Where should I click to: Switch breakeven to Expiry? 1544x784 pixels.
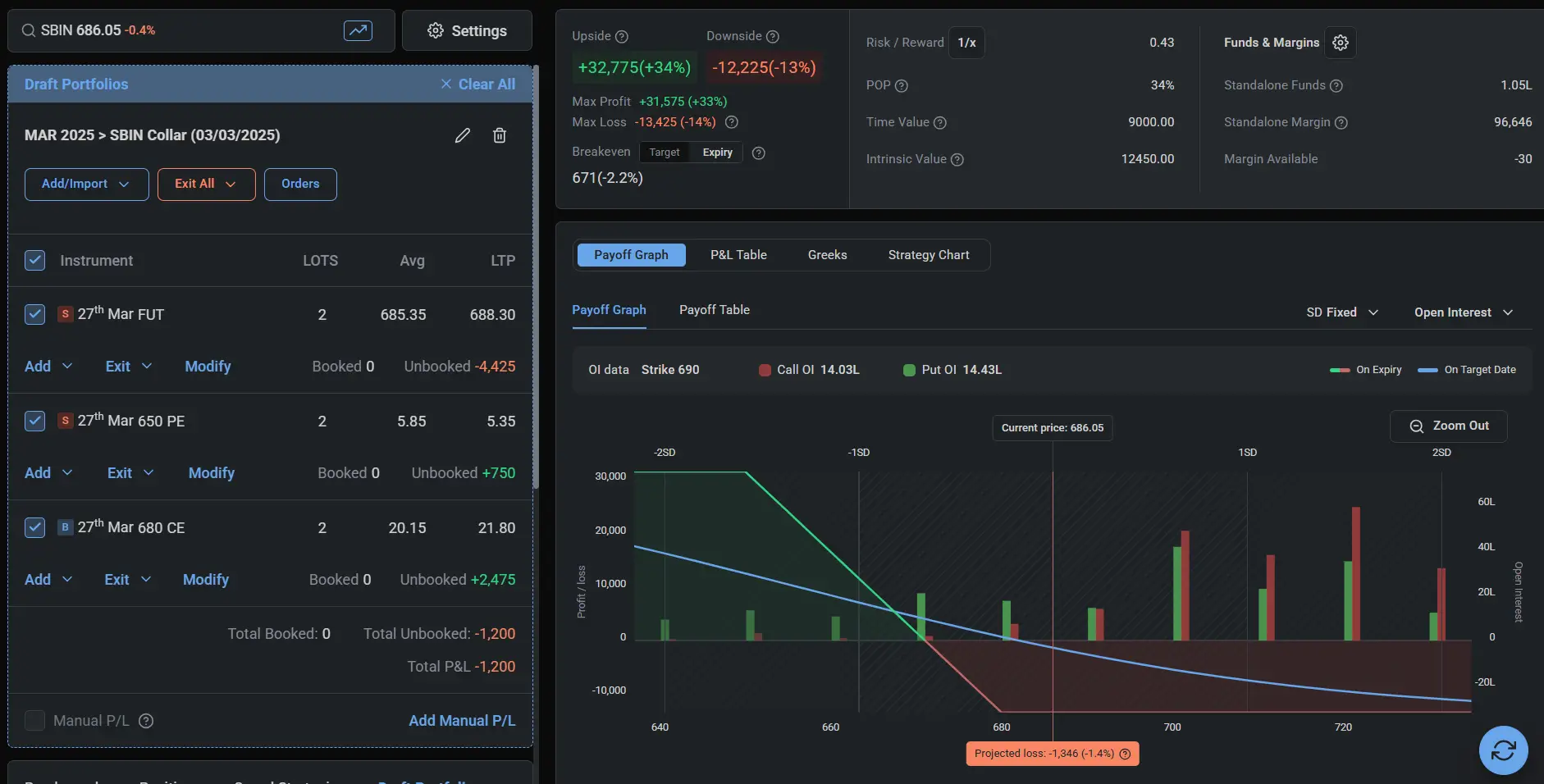click(x=717, y=153)
